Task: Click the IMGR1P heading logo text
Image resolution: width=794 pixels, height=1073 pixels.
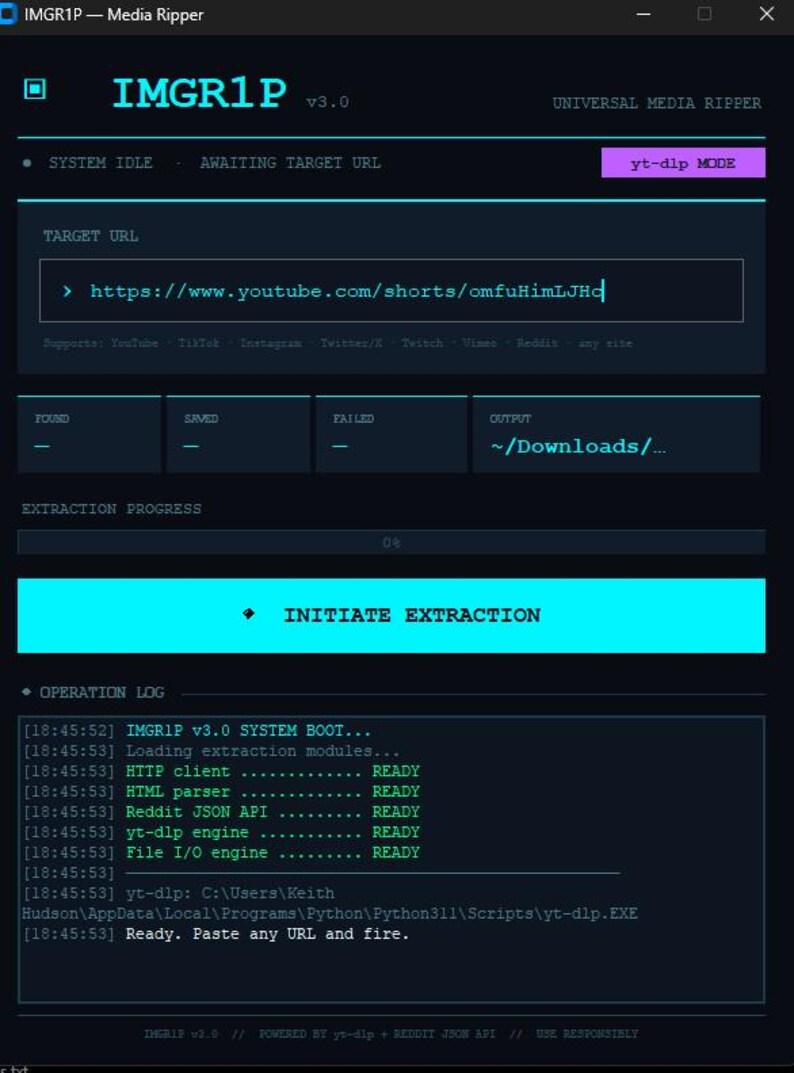Action: click(199, 92)
